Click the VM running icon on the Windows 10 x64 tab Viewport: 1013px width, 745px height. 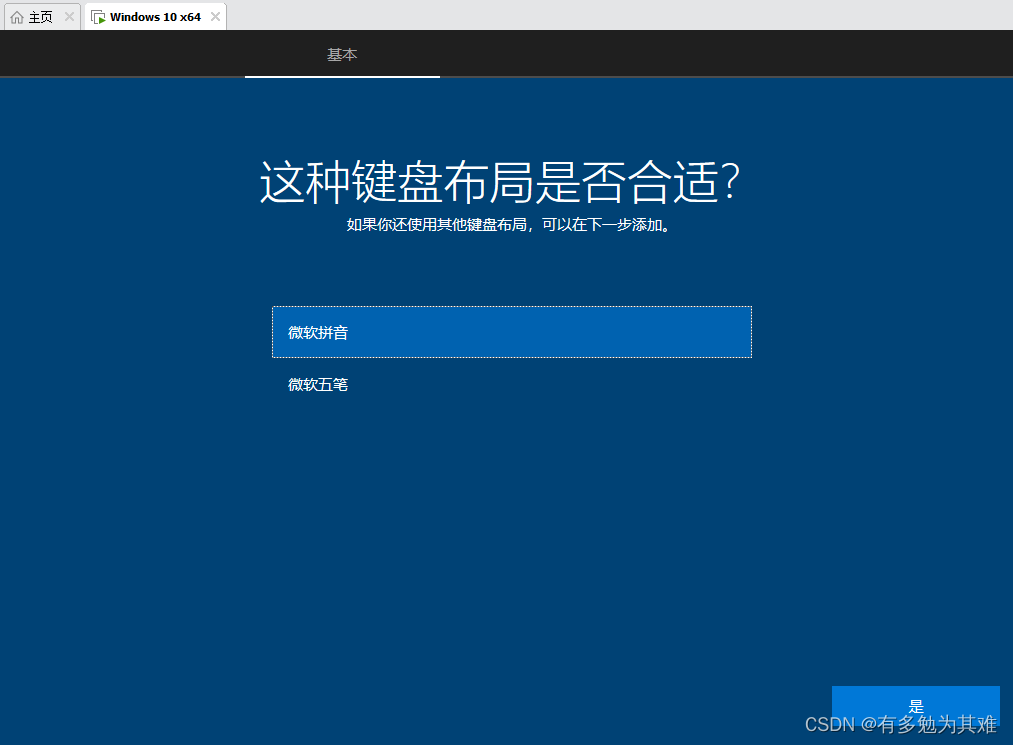[98, 17]
